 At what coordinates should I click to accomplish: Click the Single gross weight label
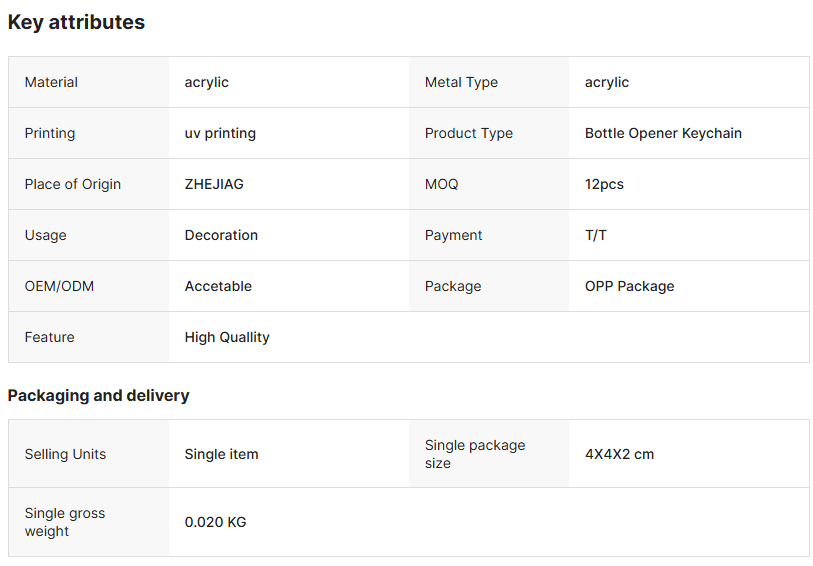[x=64, y=522]
